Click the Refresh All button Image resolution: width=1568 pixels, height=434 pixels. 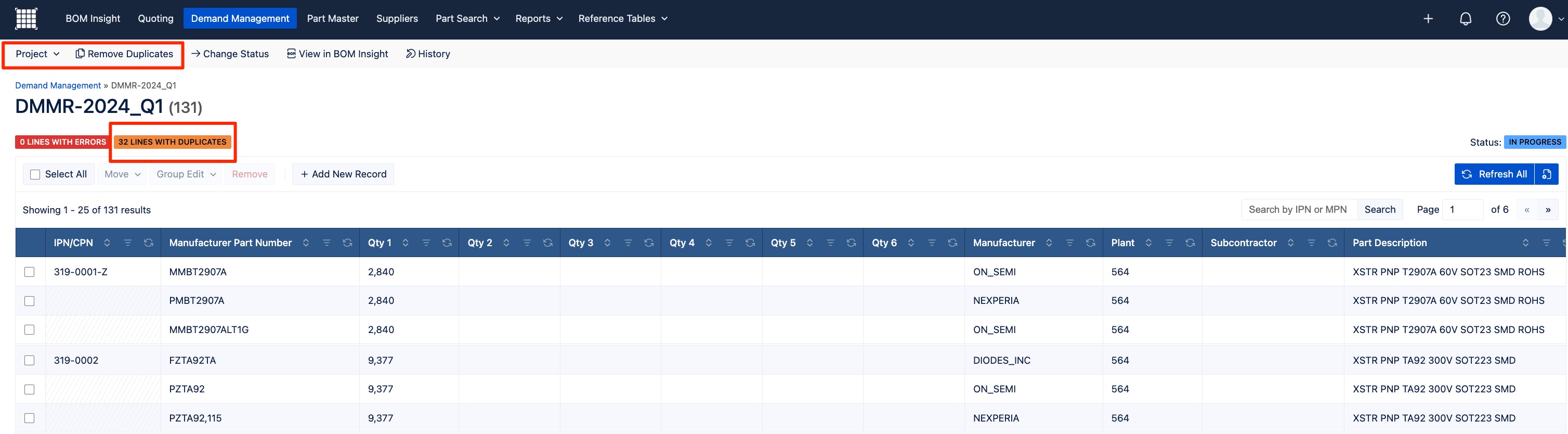tap(1494, 174)
